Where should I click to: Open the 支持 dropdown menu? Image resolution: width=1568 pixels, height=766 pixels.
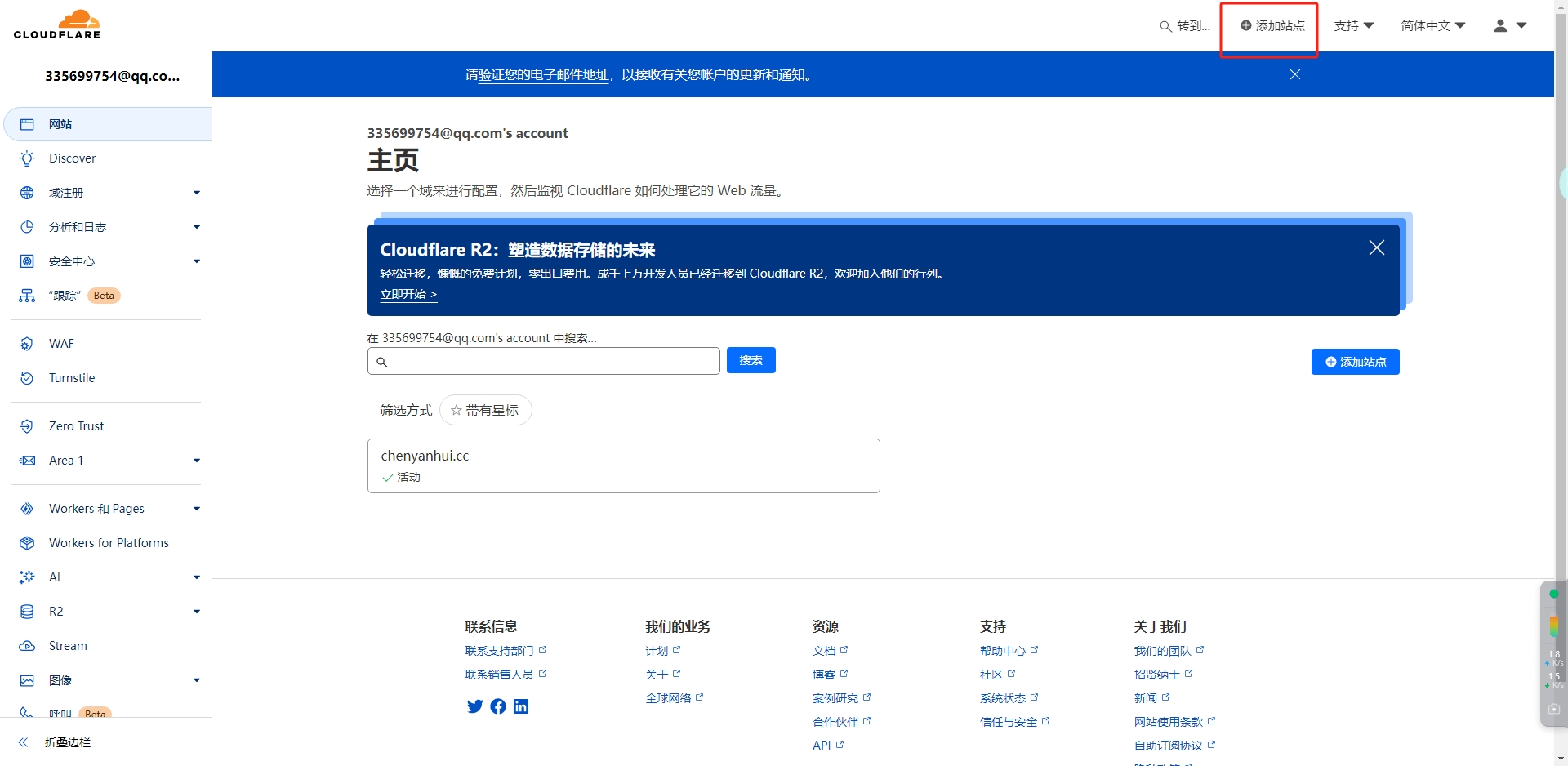click(x=1354, y=26)
